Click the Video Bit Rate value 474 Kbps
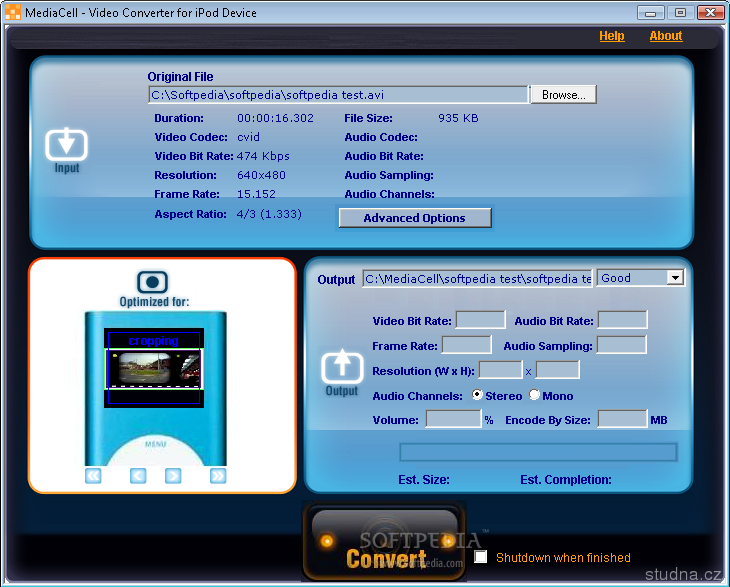730x587 pixels. pos(263,156)
